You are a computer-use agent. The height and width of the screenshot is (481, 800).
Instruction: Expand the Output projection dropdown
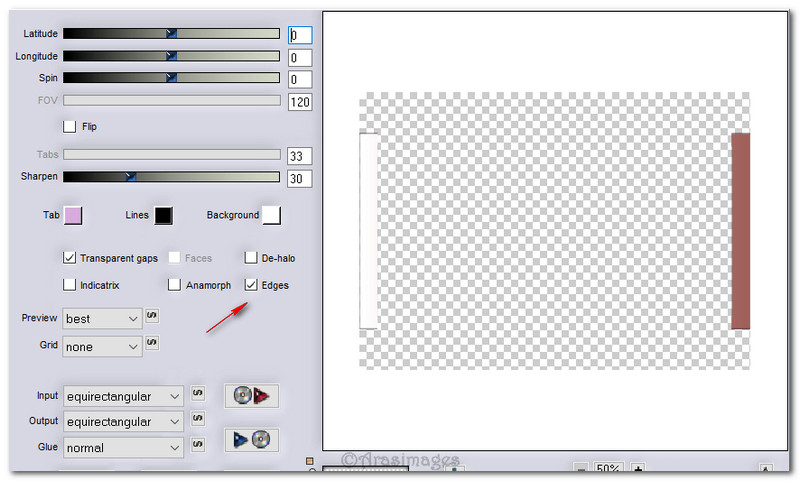click(x=123, y=422)
